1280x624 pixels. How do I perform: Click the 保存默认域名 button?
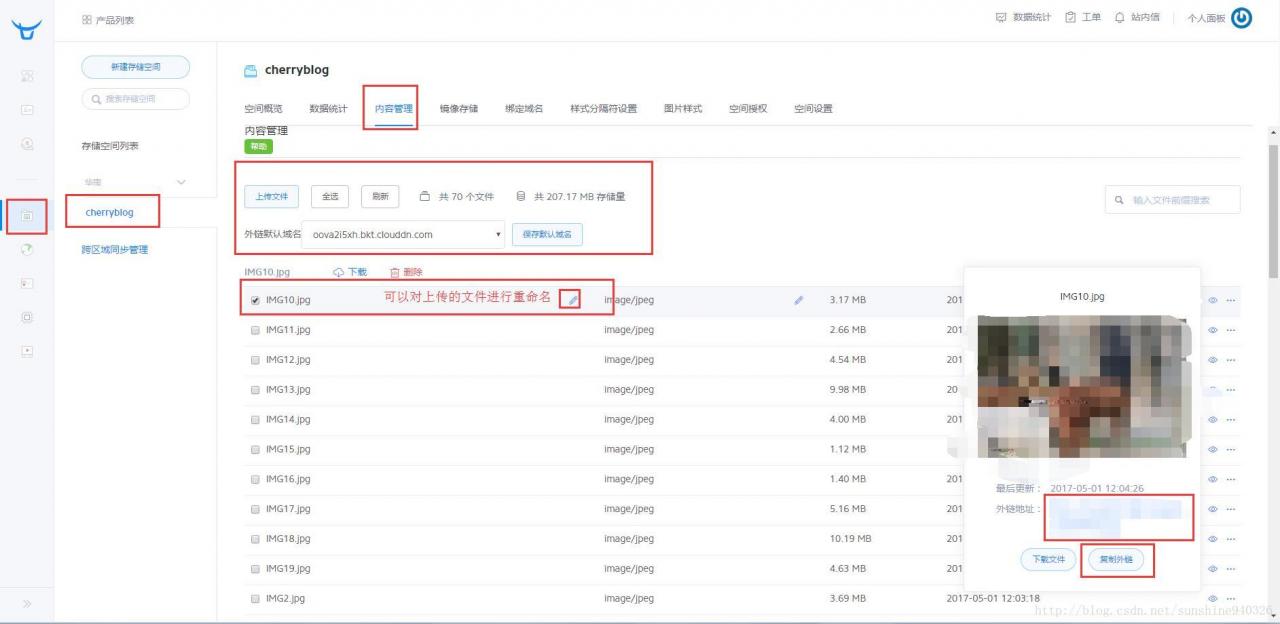(x=548, y=235)
